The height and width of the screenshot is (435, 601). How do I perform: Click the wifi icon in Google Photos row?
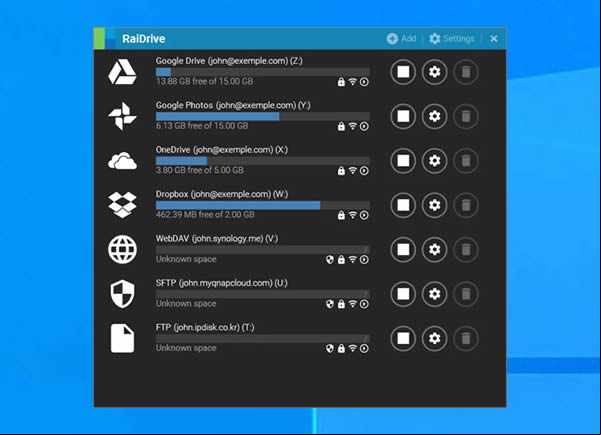click(353, 126)
